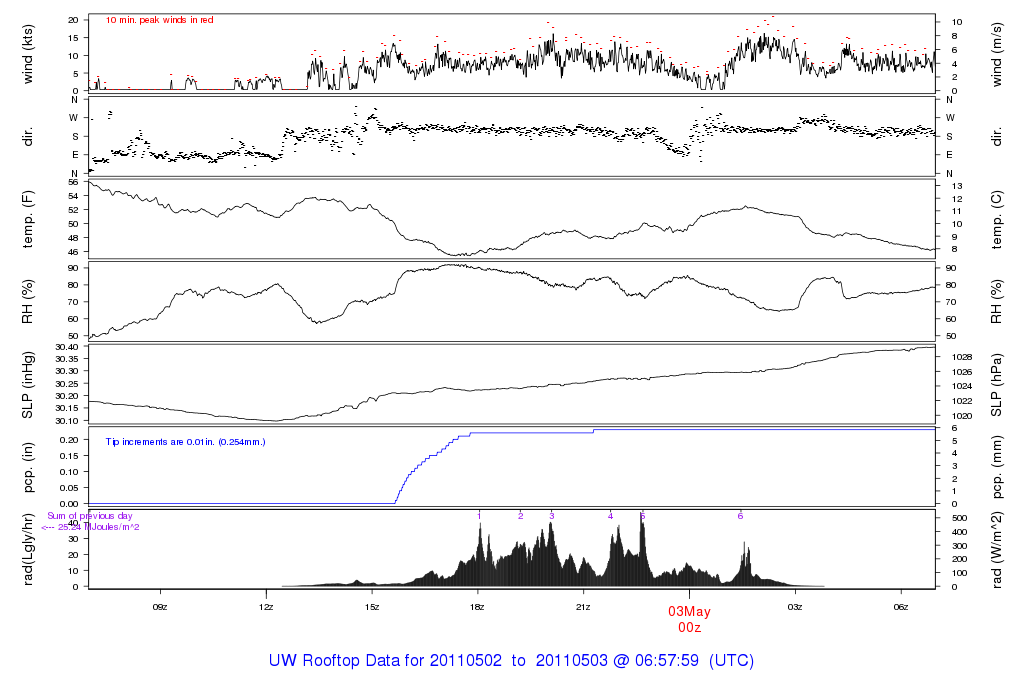Click the 'temp. (F)' axis label

click(27, 219)
